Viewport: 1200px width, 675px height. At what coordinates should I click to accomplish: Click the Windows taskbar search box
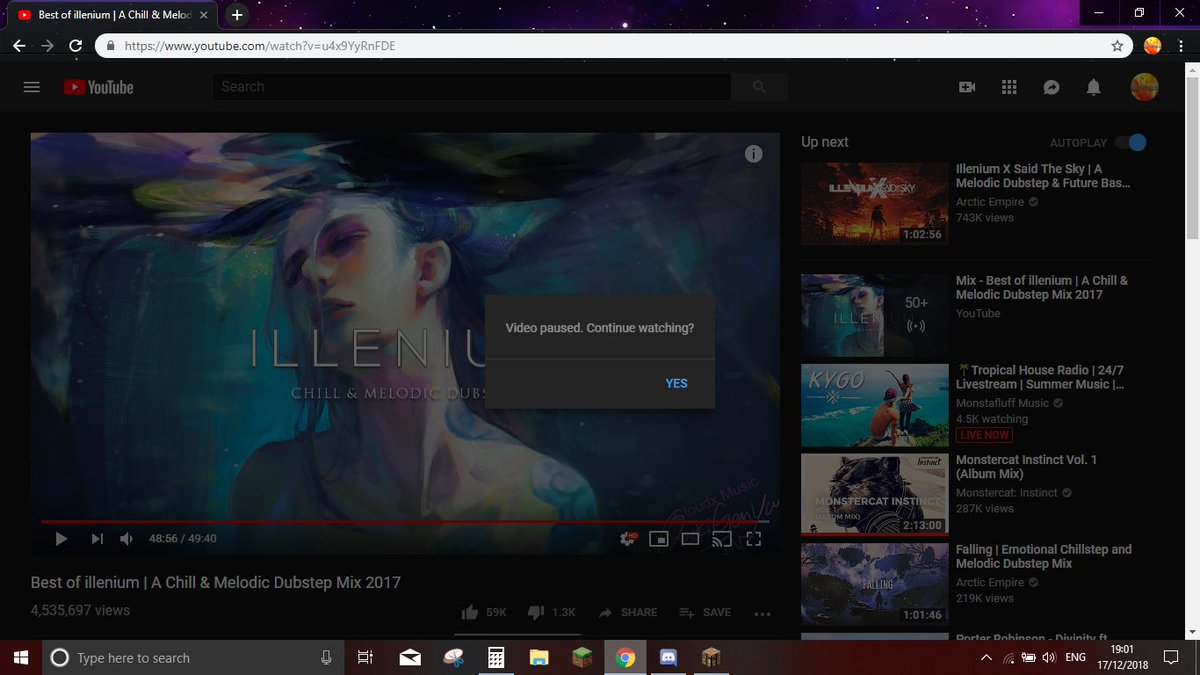pos(192,658)
